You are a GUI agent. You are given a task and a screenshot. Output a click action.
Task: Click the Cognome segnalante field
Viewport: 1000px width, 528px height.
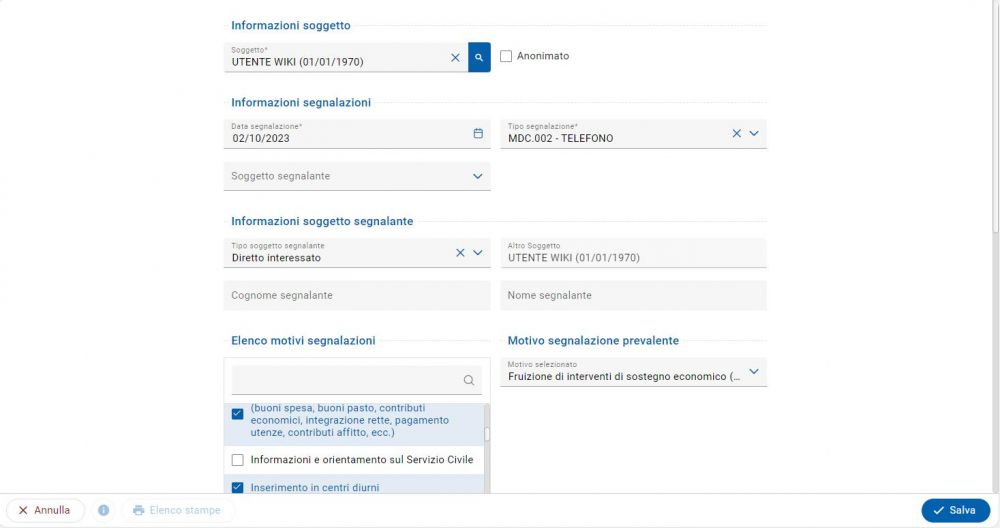[x=357, y=295]
